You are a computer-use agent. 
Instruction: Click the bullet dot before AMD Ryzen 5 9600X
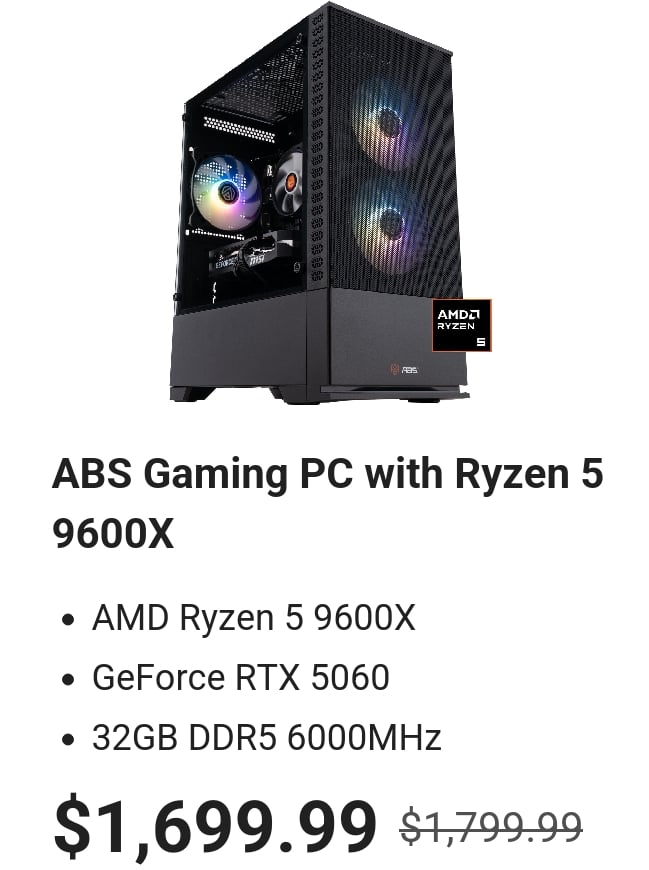69,619
